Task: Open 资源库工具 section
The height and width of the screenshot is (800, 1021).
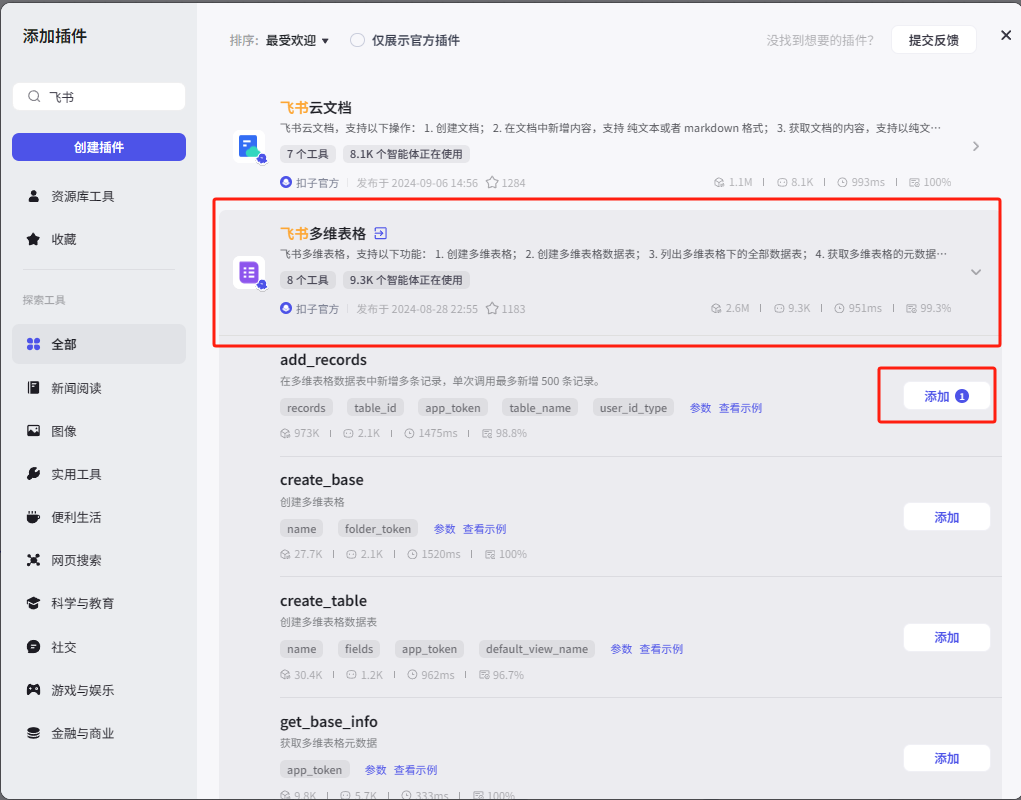Action: pos(99,197)
